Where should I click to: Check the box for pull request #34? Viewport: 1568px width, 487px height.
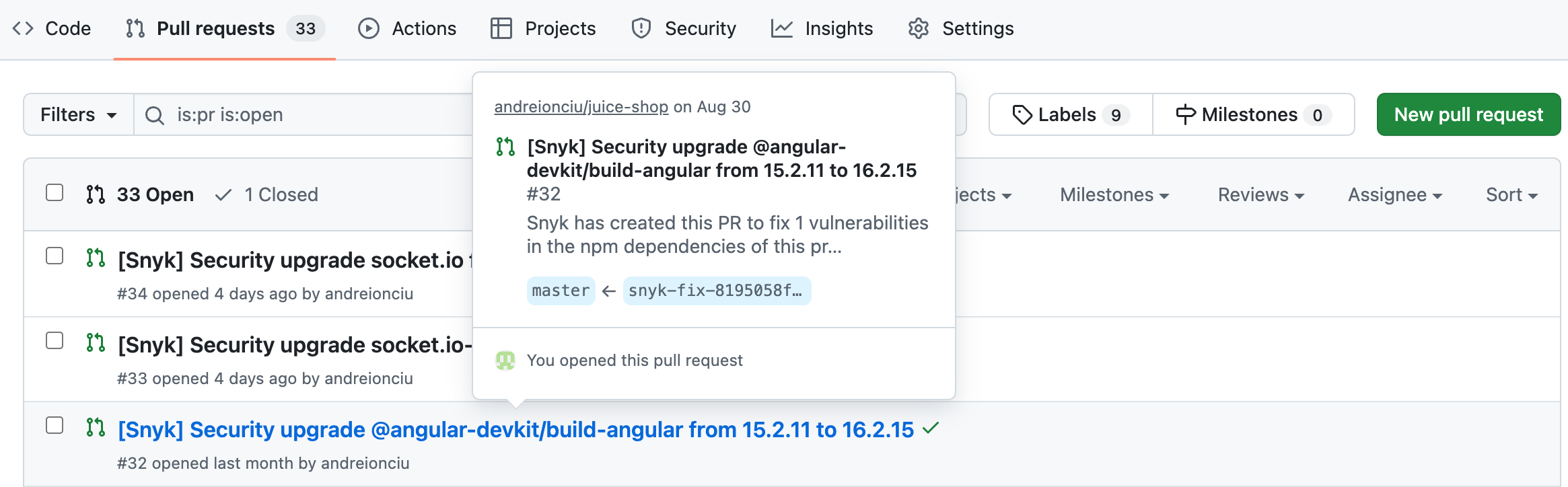click(x=55, y=256)
